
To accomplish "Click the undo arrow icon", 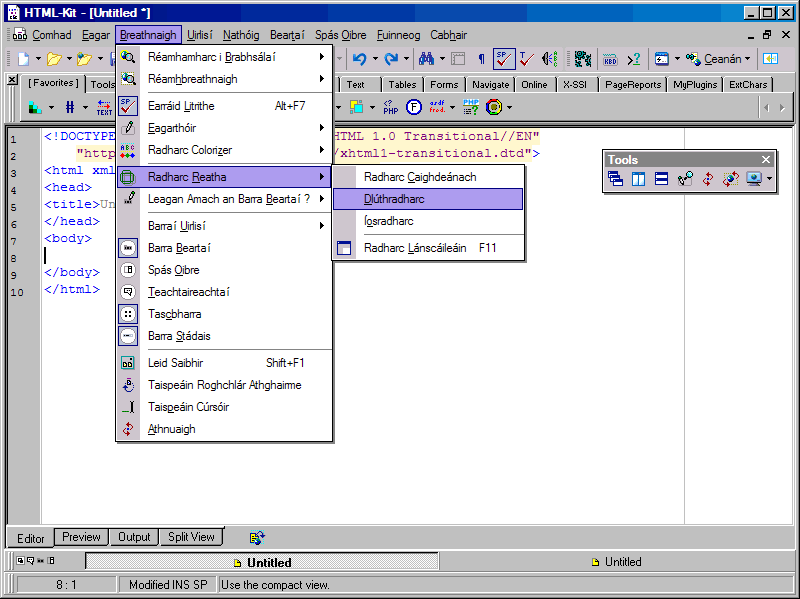I will pyautogui.click(x=359, y=59).
